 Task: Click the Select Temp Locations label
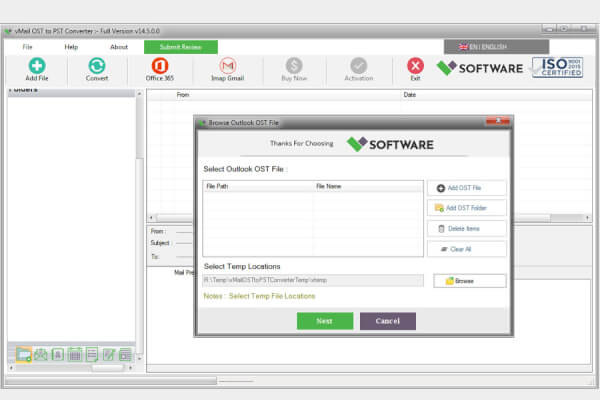coord(242,266)
